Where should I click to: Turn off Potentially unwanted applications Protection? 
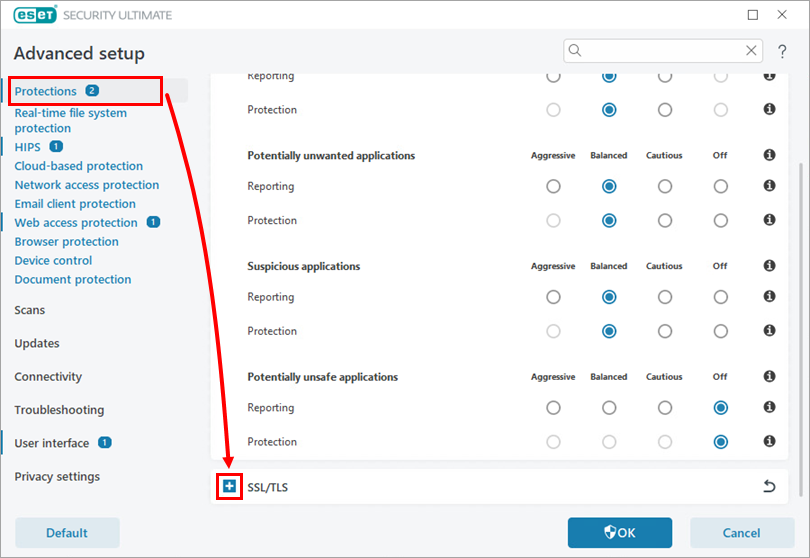pyautogui.click(x=721, y=221)
